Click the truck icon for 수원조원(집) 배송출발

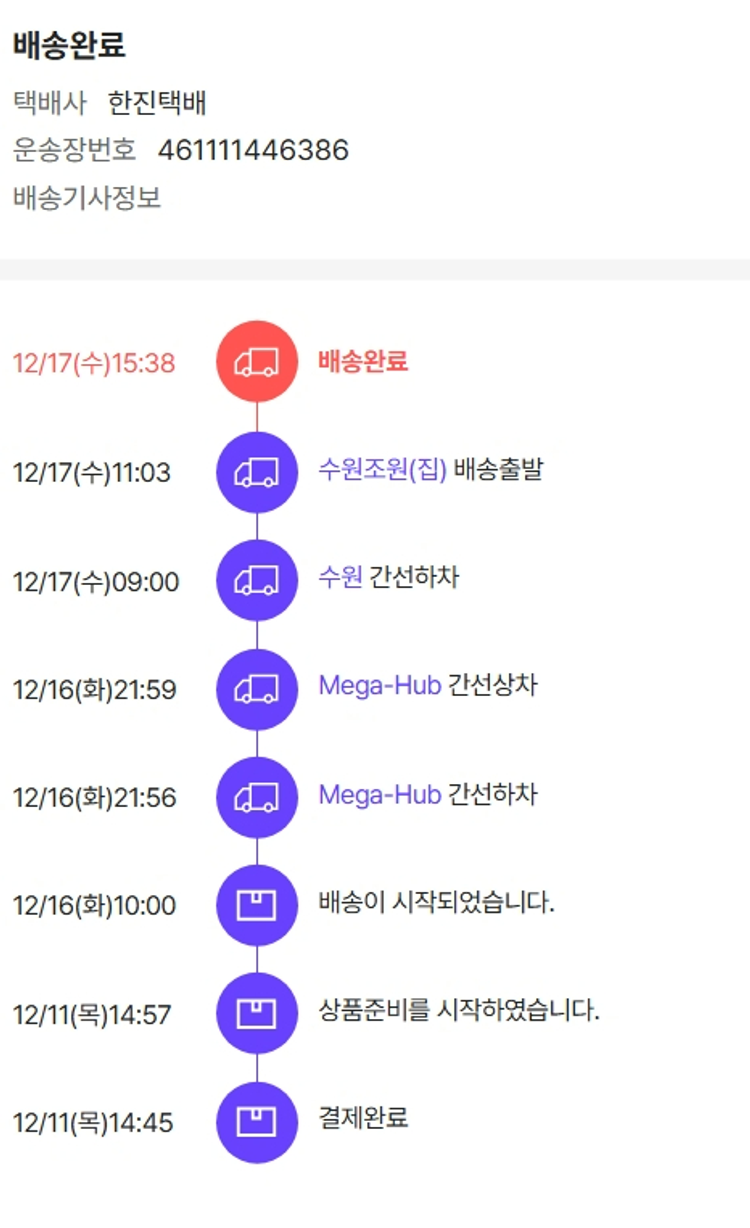click(x=257, y=472)
